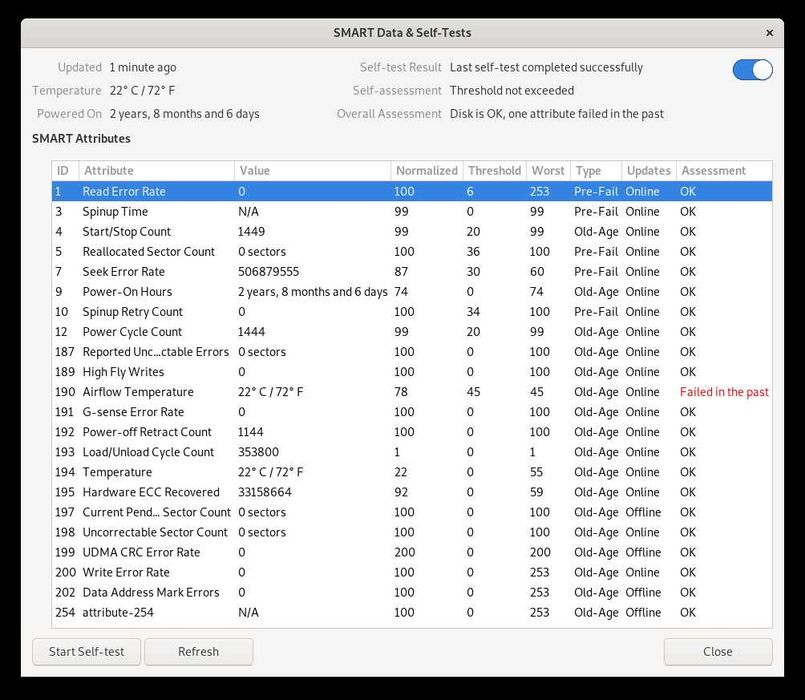
Task: Click the 353800 load cycle value
Action: (x=258, y=452)
